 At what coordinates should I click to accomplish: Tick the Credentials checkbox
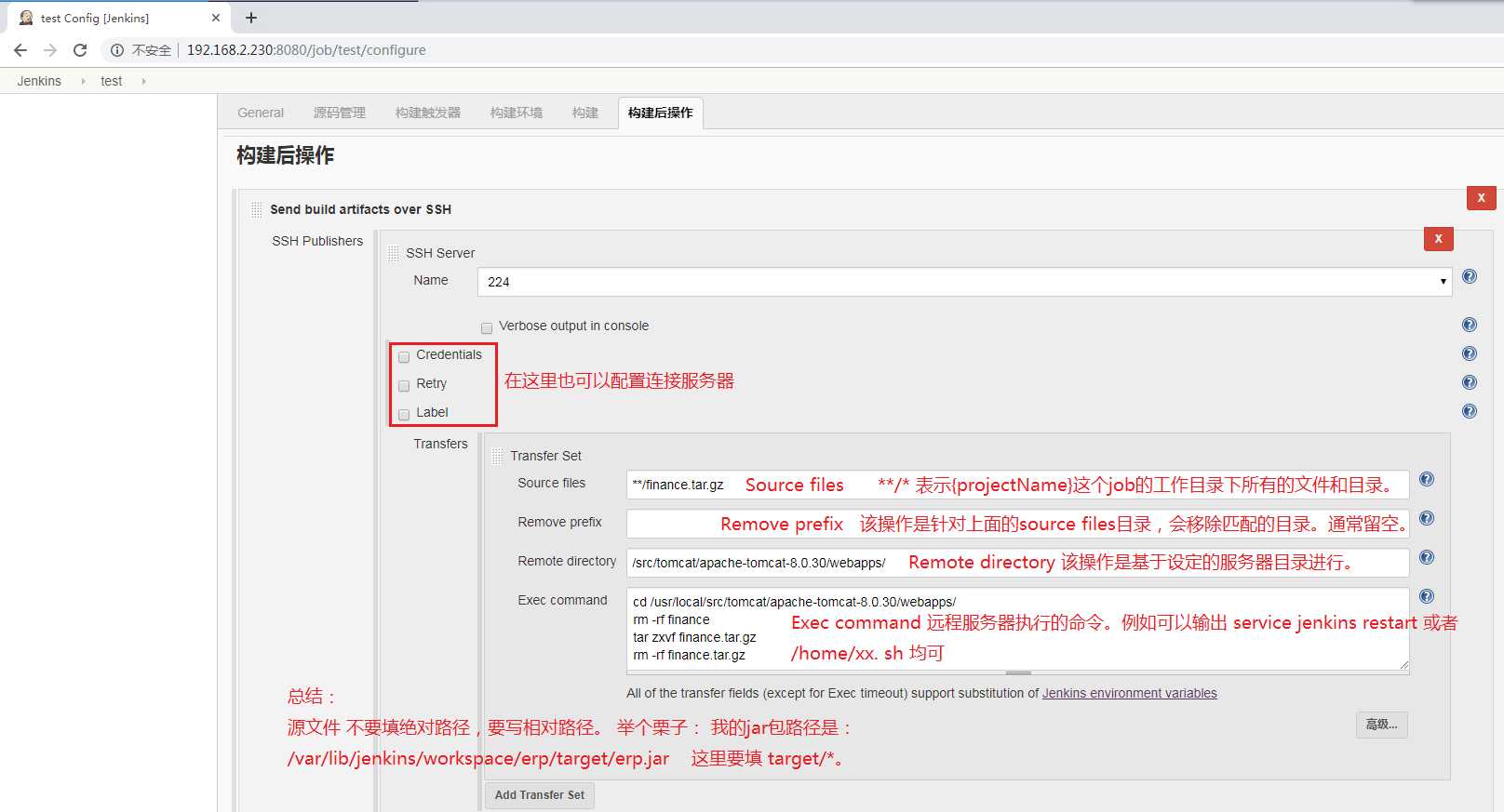click(404, 356)
